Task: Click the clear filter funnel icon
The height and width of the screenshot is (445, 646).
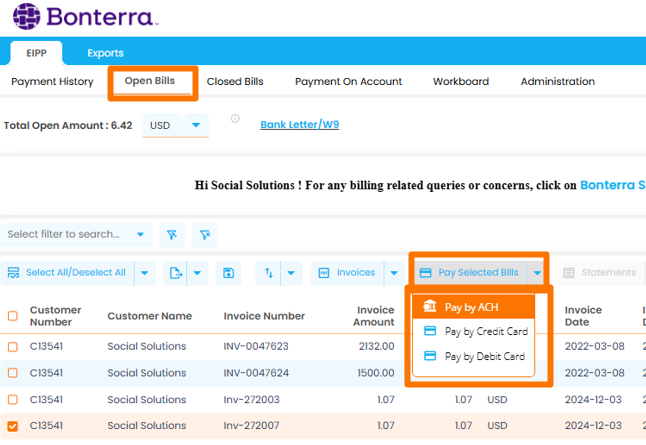Action: (204, 235)
